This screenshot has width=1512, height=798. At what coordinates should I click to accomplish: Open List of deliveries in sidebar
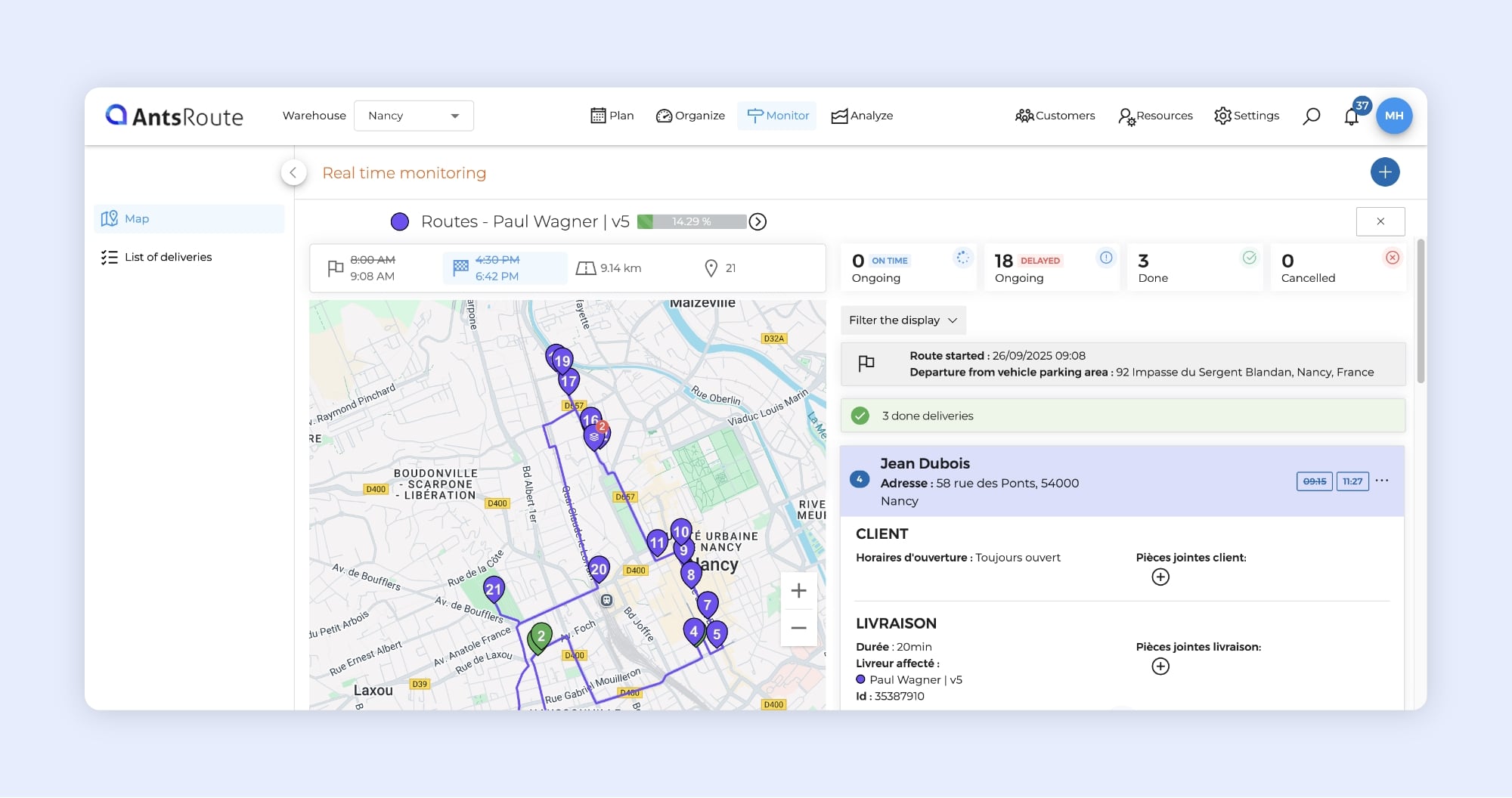(168, 257)
